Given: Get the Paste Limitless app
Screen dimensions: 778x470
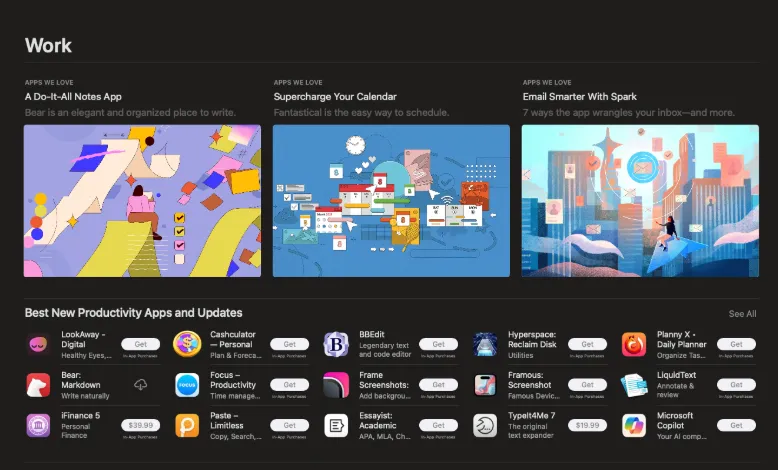Looking at the screenshot, I should point(289,425).
